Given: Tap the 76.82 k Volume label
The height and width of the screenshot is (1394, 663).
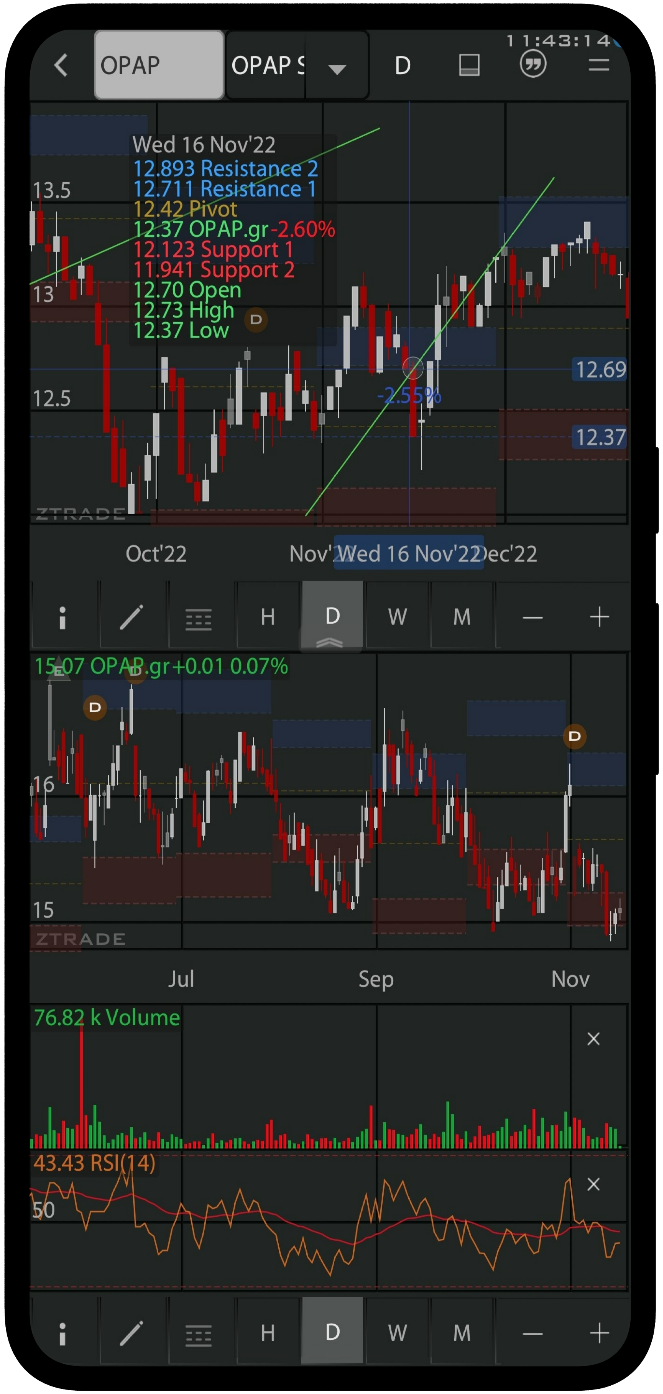Looking at the screenshot, I should pos(107,1018).
